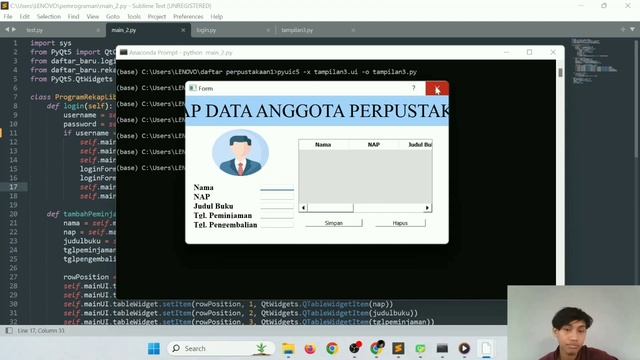
Task: Open the Help menu in Sublime Text
Action: click(x=217, y=16)
